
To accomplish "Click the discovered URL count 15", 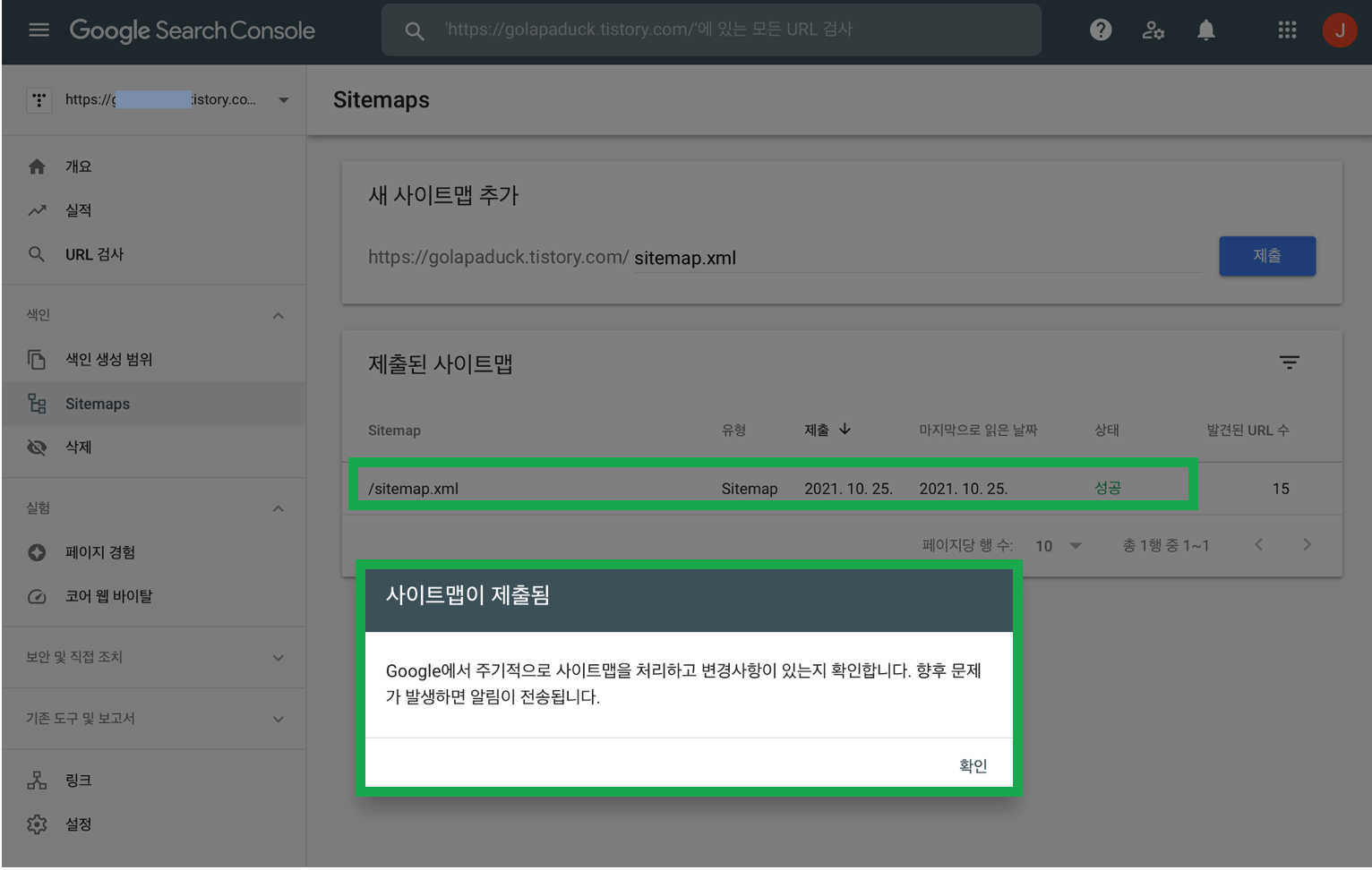I will tap(1281, 489).
